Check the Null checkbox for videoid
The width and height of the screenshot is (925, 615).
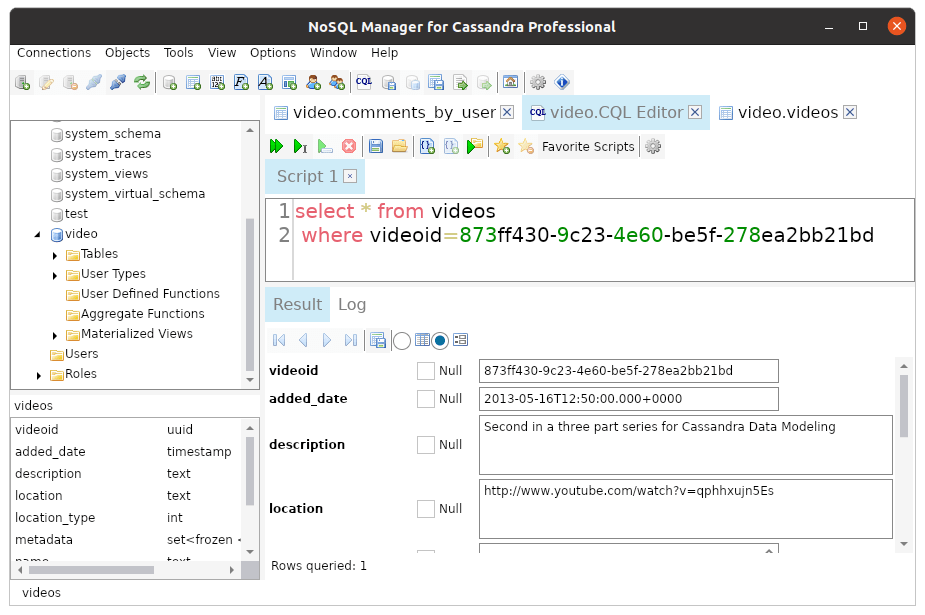(x=426, y=371)
